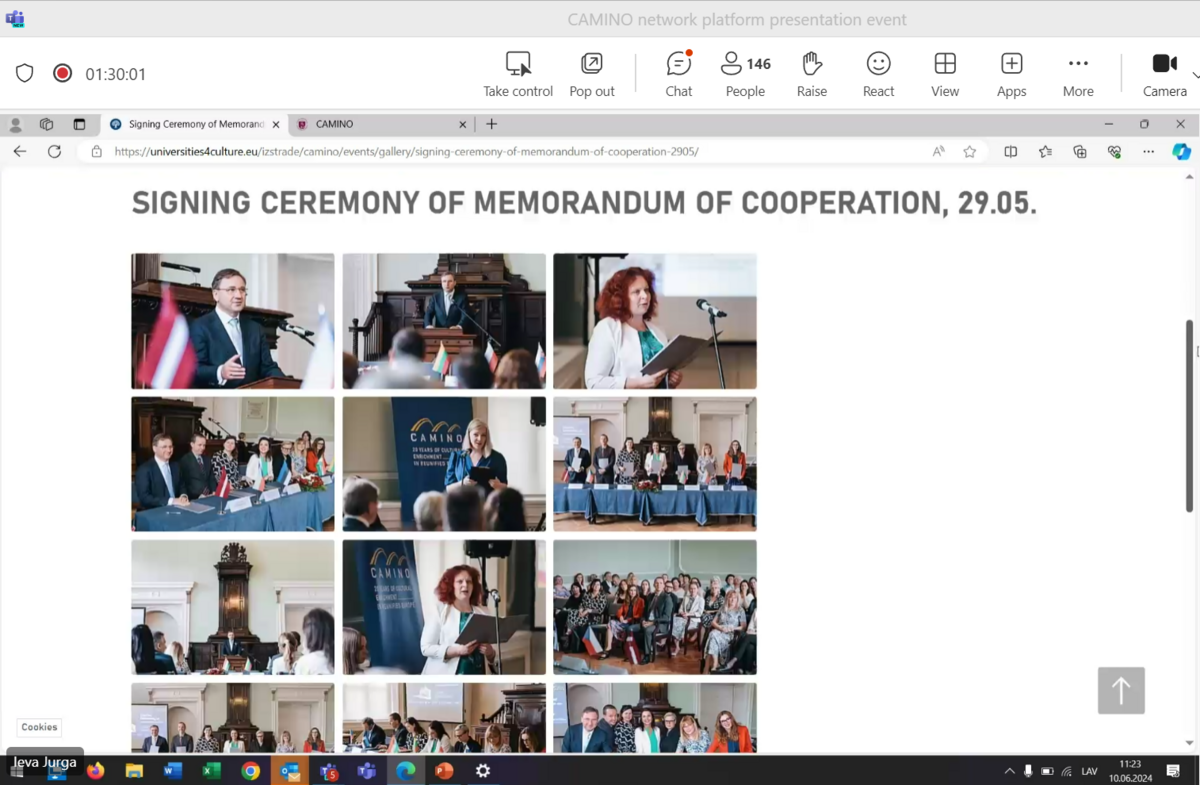
Task: Change meeting layout with View icon
Action: click(945, 74)
